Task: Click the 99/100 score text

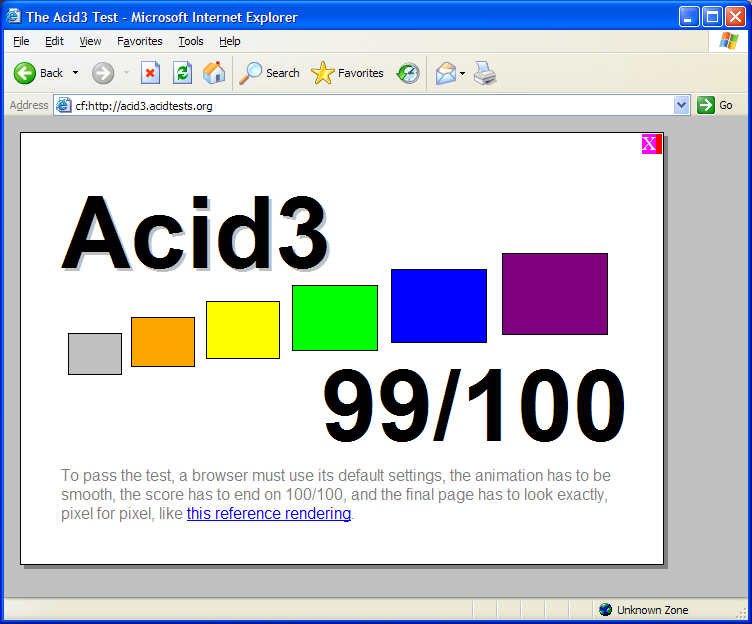Action: [474, 405]
